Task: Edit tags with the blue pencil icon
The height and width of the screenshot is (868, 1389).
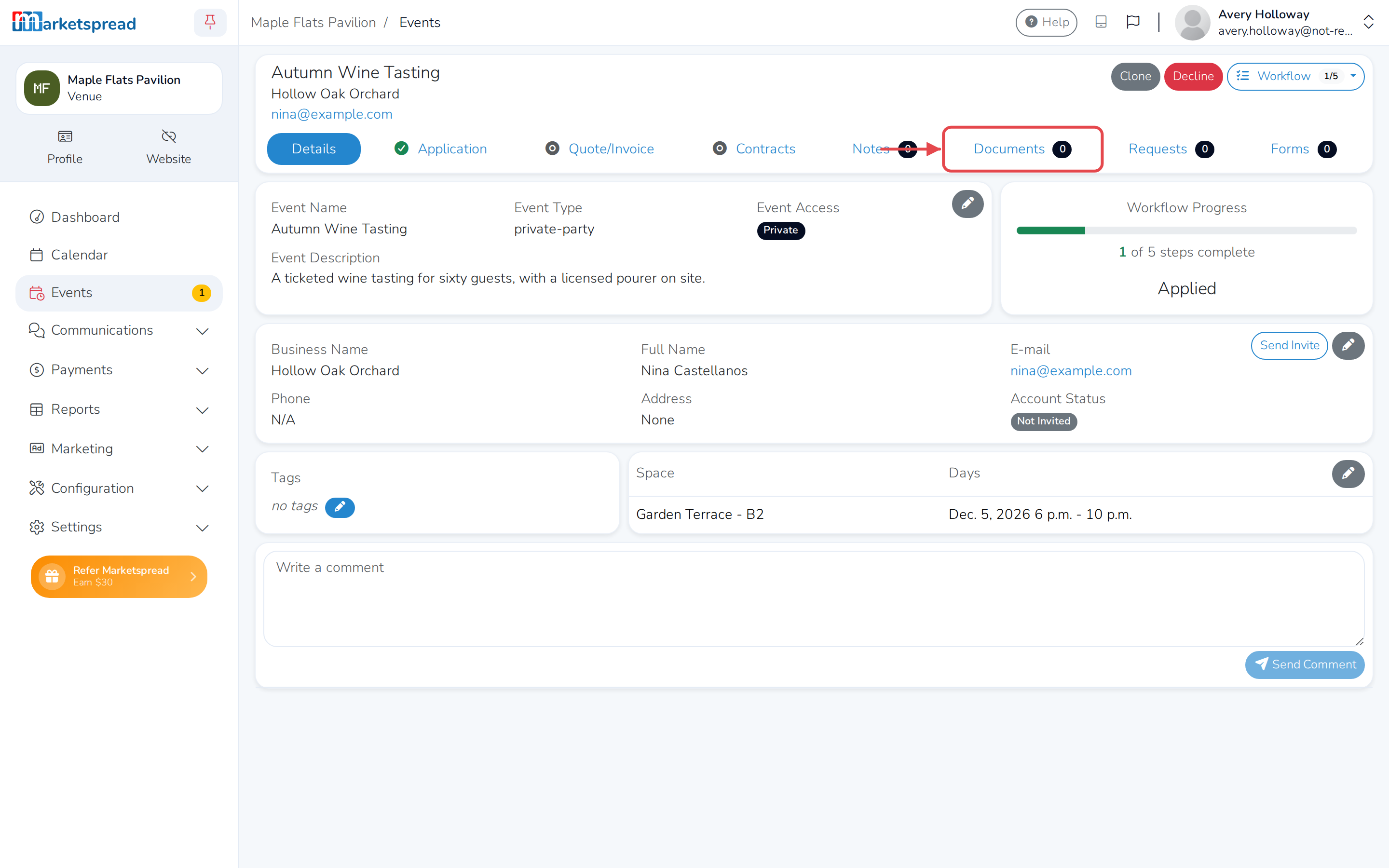Action: point(340,507)
